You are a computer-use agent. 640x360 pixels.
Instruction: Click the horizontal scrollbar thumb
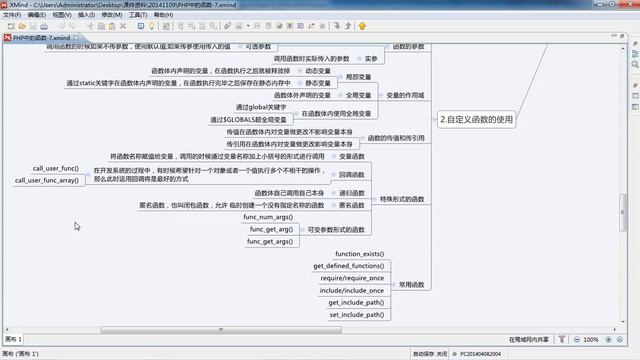pyautogui.click(x=221, y=329)
